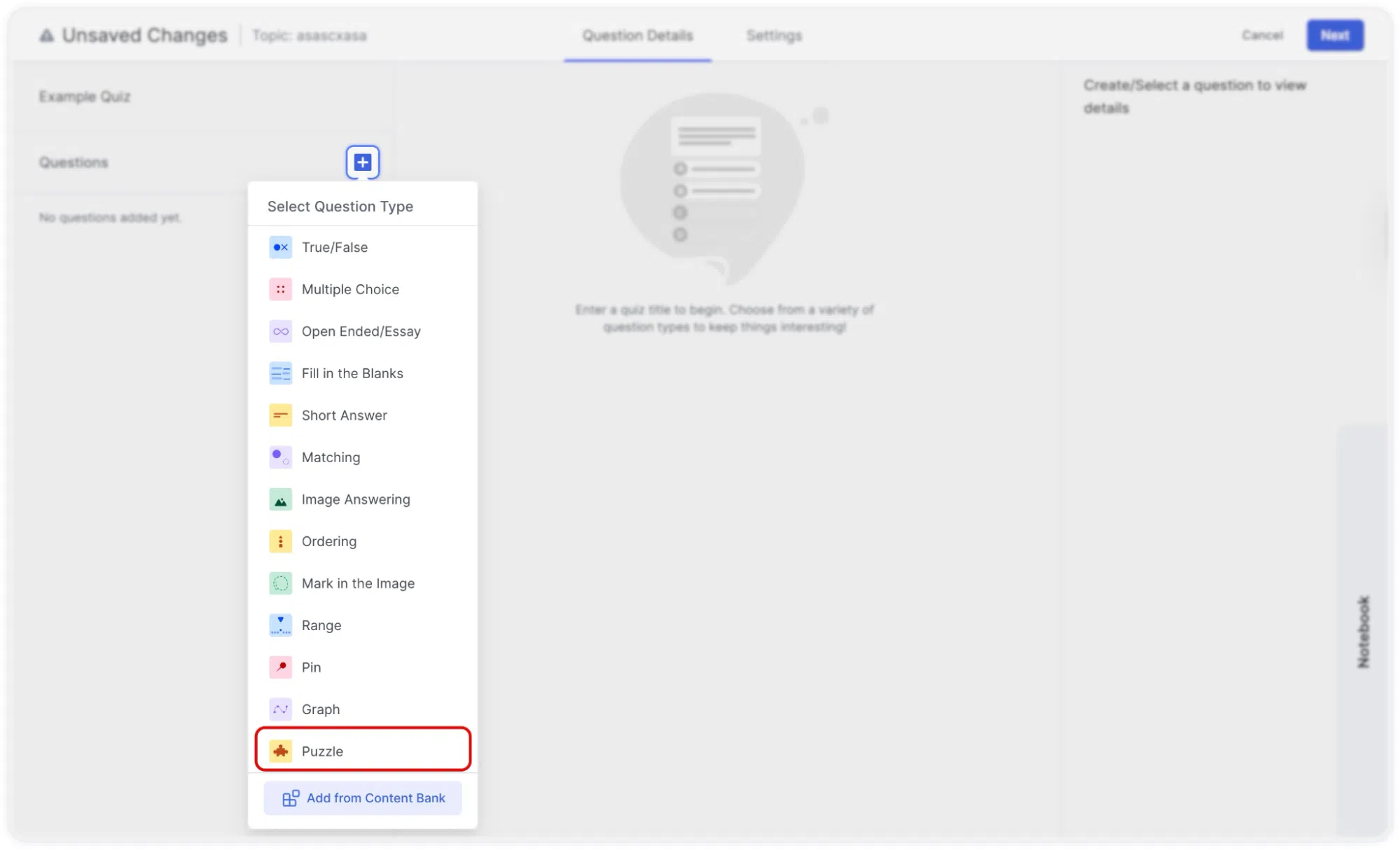This screenshot has height=850, width=1400.
Task: Select Graph question type
Action: click(x=363, y=709)
